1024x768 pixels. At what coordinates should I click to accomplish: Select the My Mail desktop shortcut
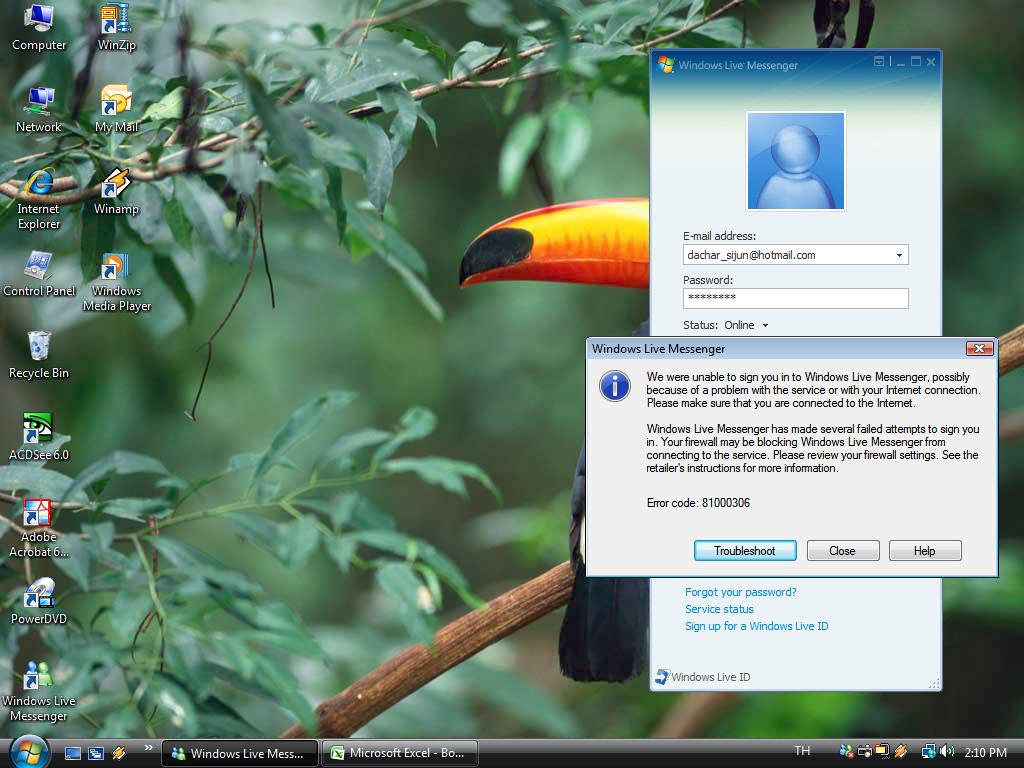click(116, 110)
